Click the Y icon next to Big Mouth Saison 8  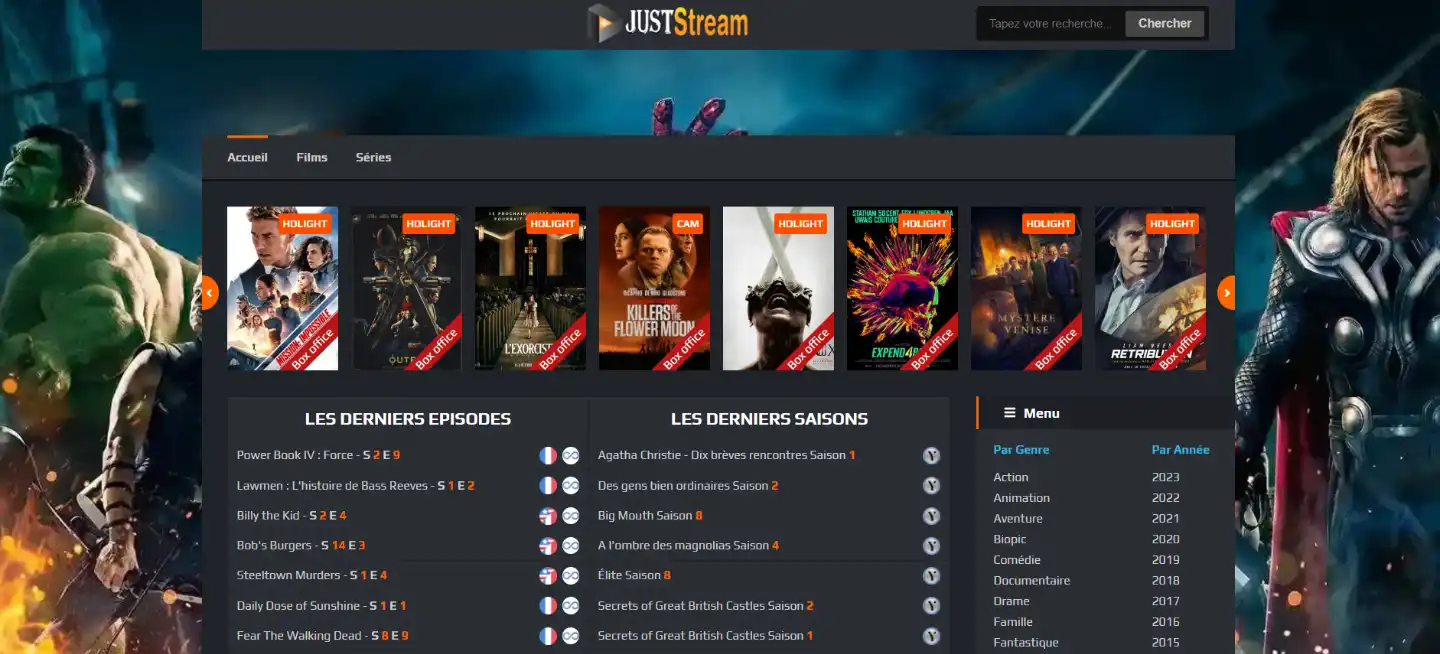pos(931,515)
